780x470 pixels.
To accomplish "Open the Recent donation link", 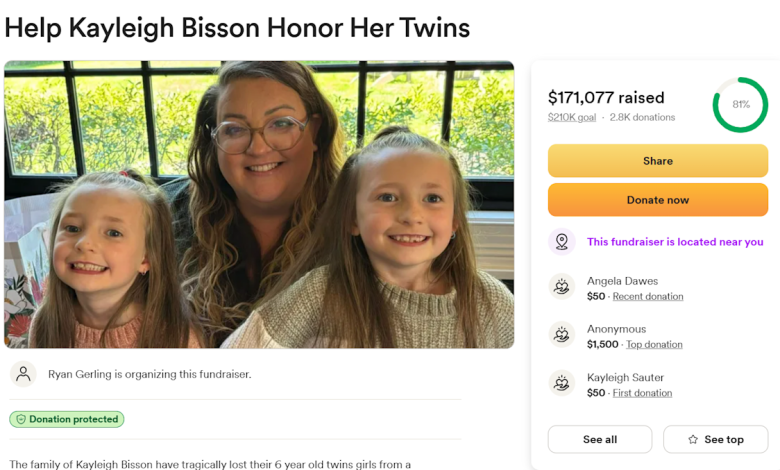I will (x=648, y=297).
